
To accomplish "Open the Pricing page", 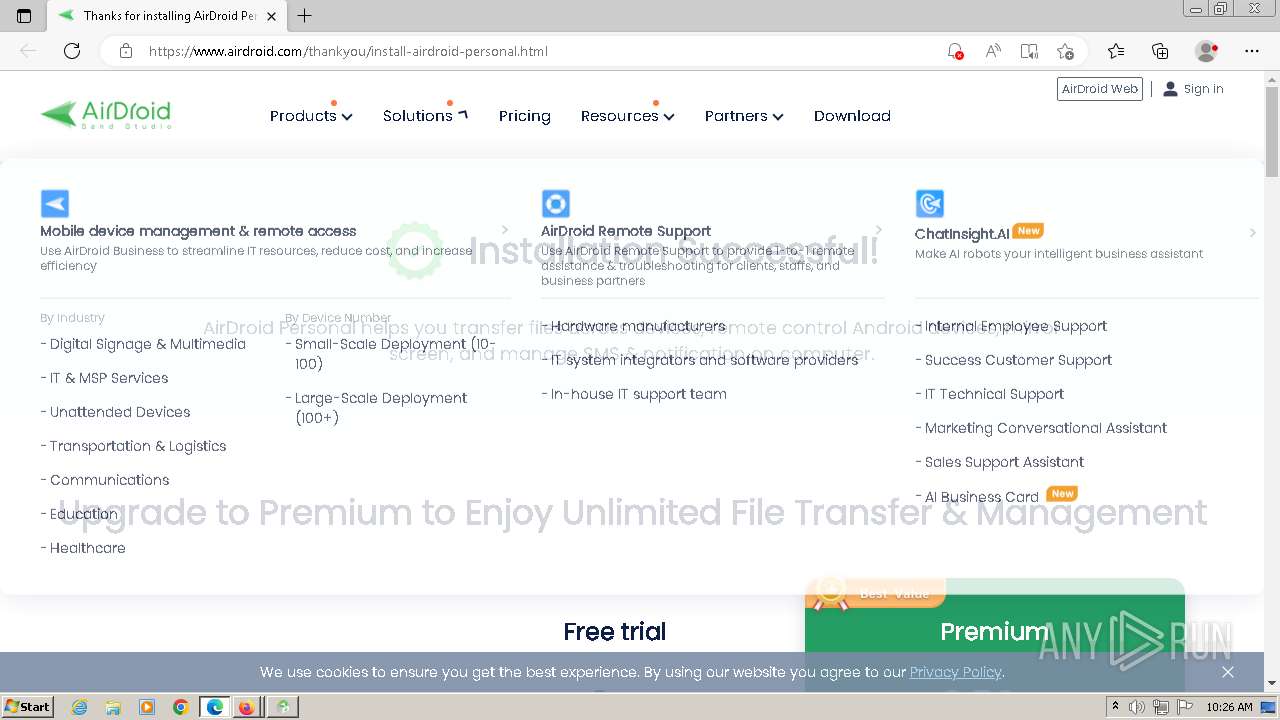I will (525, 116).
